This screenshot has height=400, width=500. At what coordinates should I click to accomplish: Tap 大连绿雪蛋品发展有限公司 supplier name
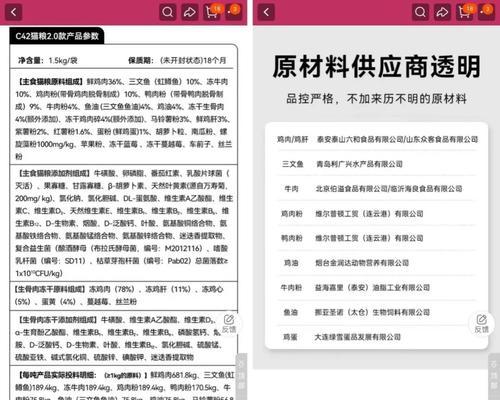358,337
